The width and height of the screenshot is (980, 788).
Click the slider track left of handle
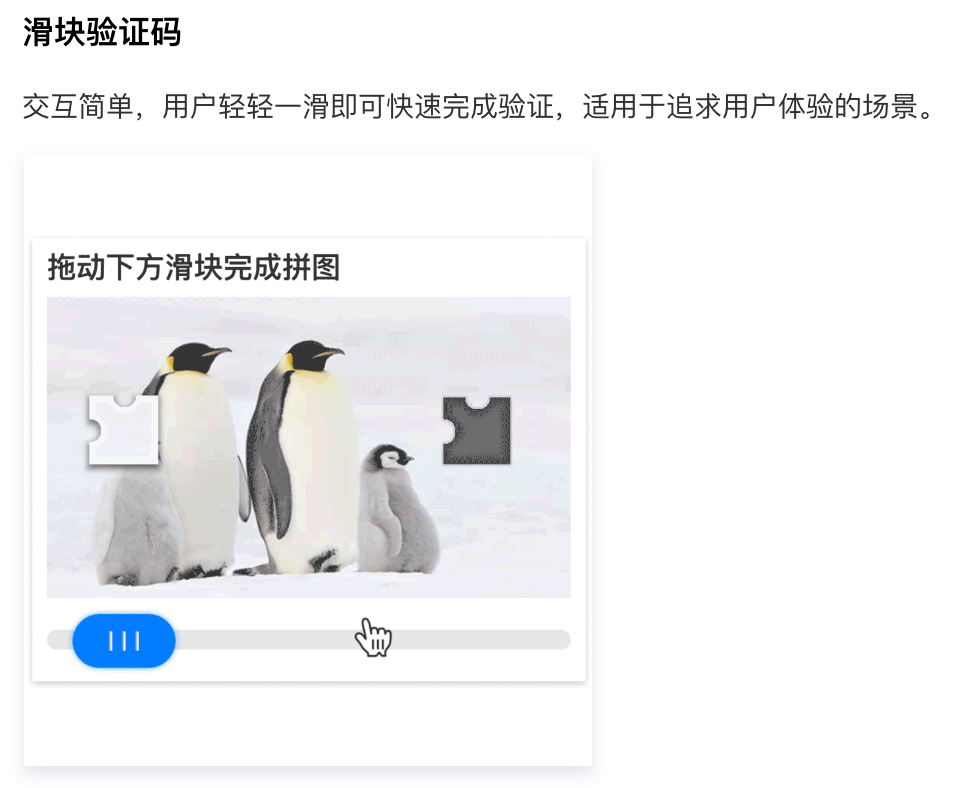(60, 640)
